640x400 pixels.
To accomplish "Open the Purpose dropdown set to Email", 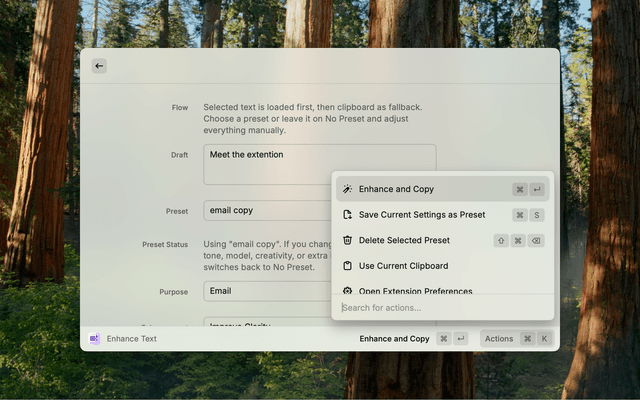I will 267,291.
